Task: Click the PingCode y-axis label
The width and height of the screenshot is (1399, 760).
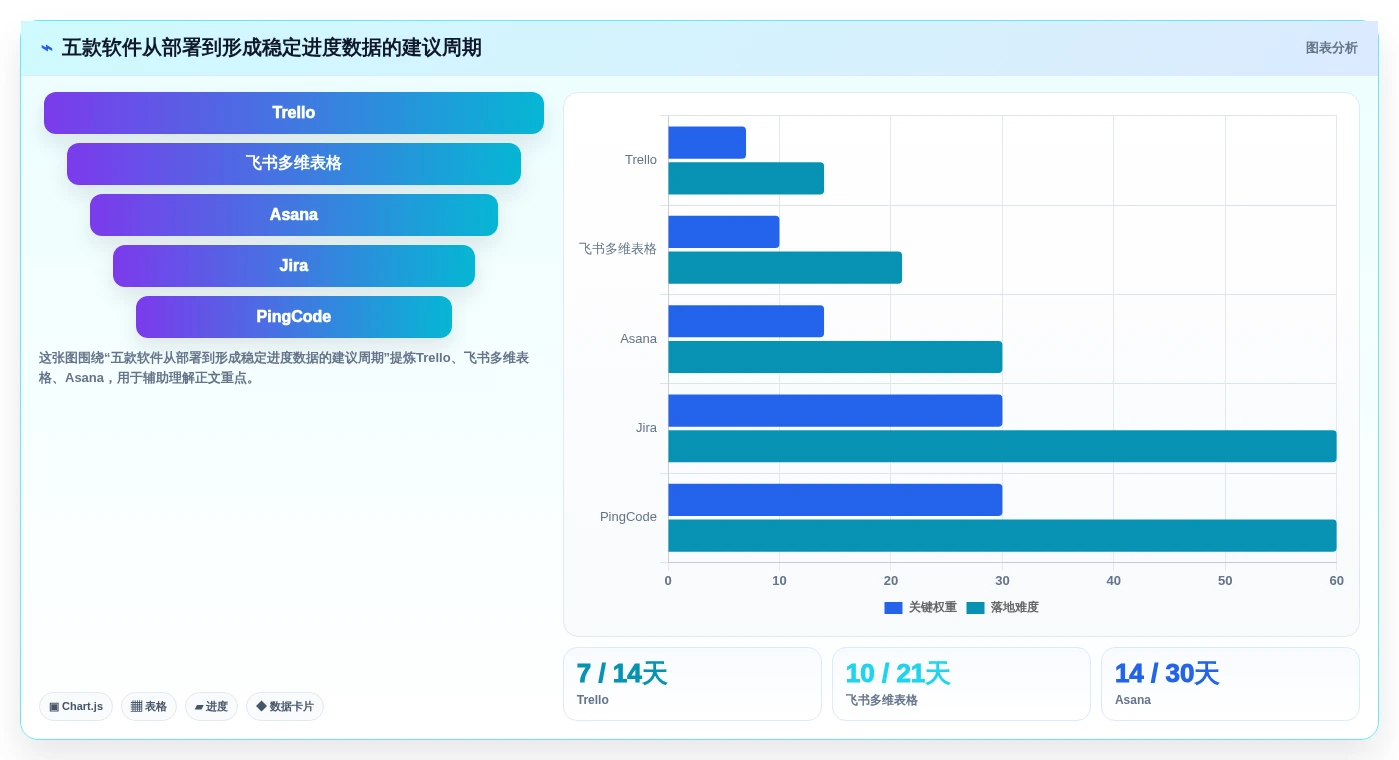Action: pyautogui.click(x=628, y=517)
